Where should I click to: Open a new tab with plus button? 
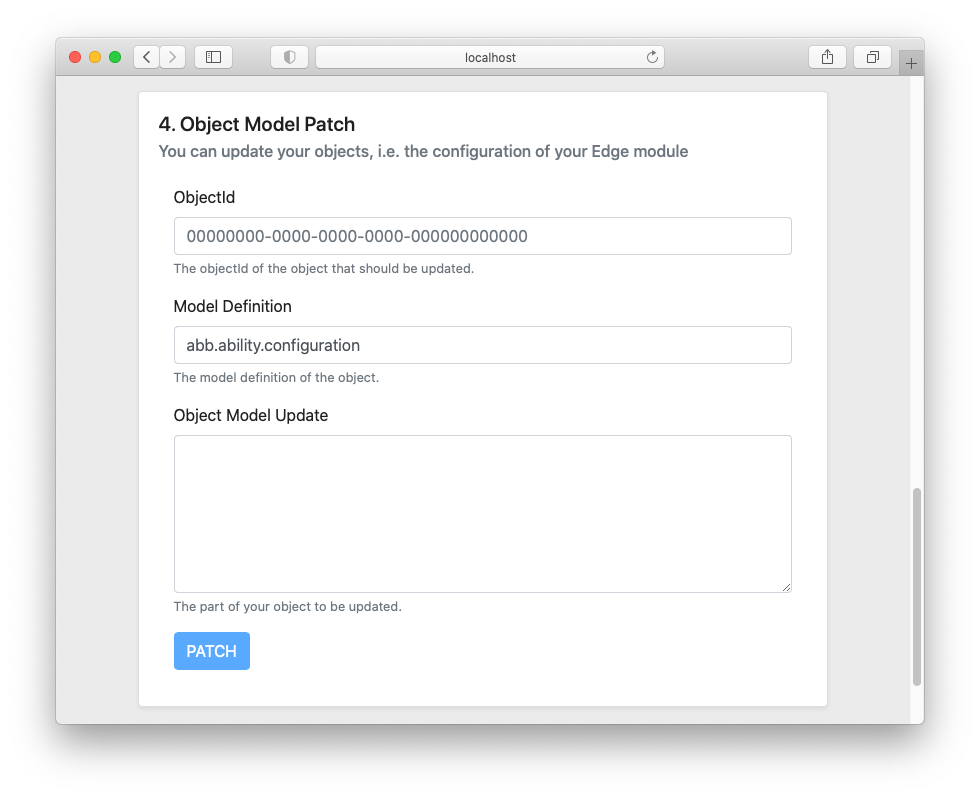coord(911,62)
